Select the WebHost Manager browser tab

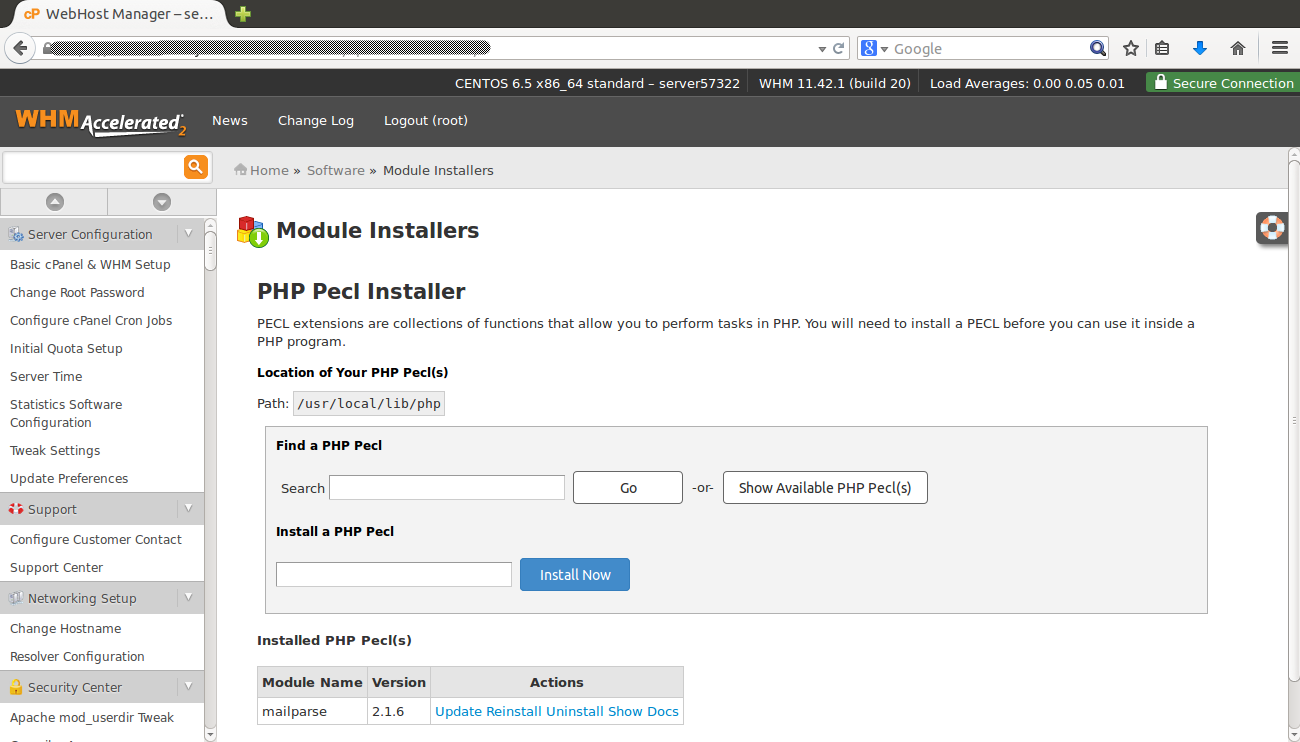click(x=118, y=14)
